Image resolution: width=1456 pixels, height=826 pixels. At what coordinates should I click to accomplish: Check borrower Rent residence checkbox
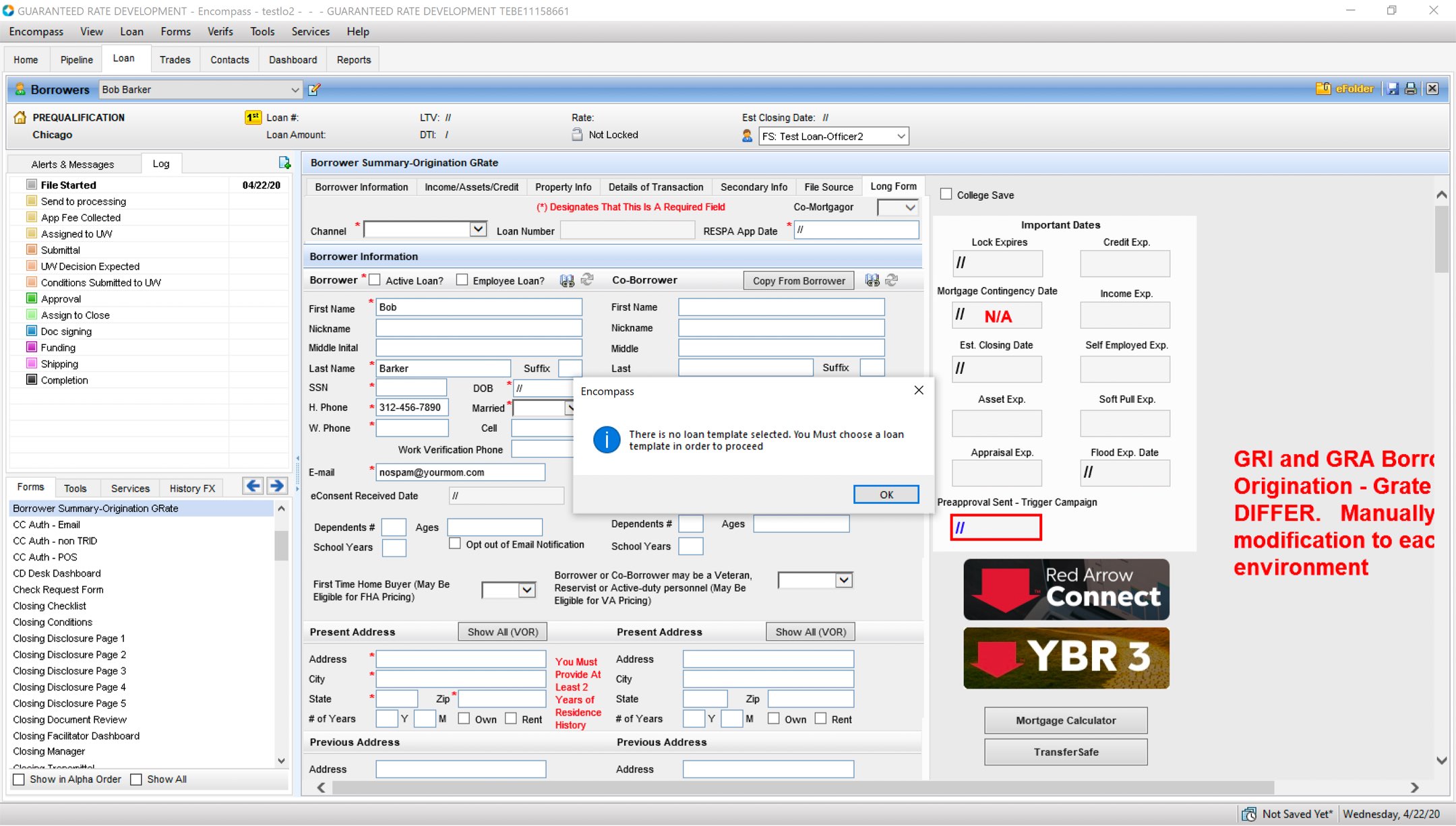(x=511, y=718)
